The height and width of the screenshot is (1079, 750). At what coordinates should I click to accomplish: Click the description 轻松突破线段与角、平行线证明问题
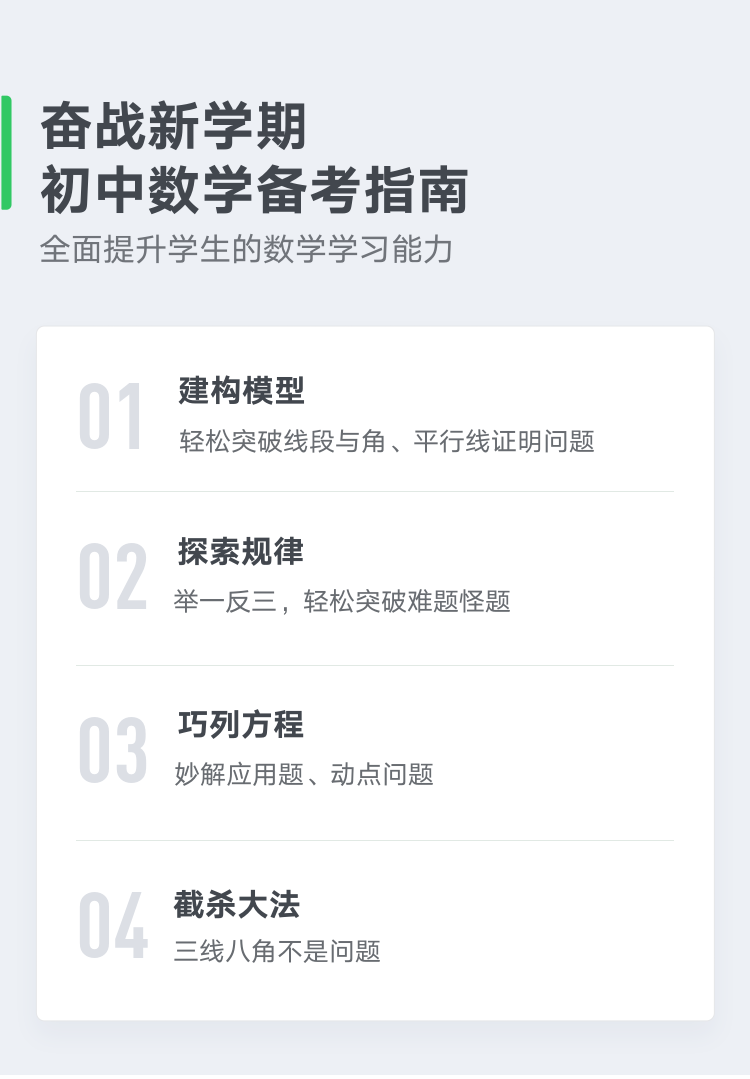pos(387,441)
